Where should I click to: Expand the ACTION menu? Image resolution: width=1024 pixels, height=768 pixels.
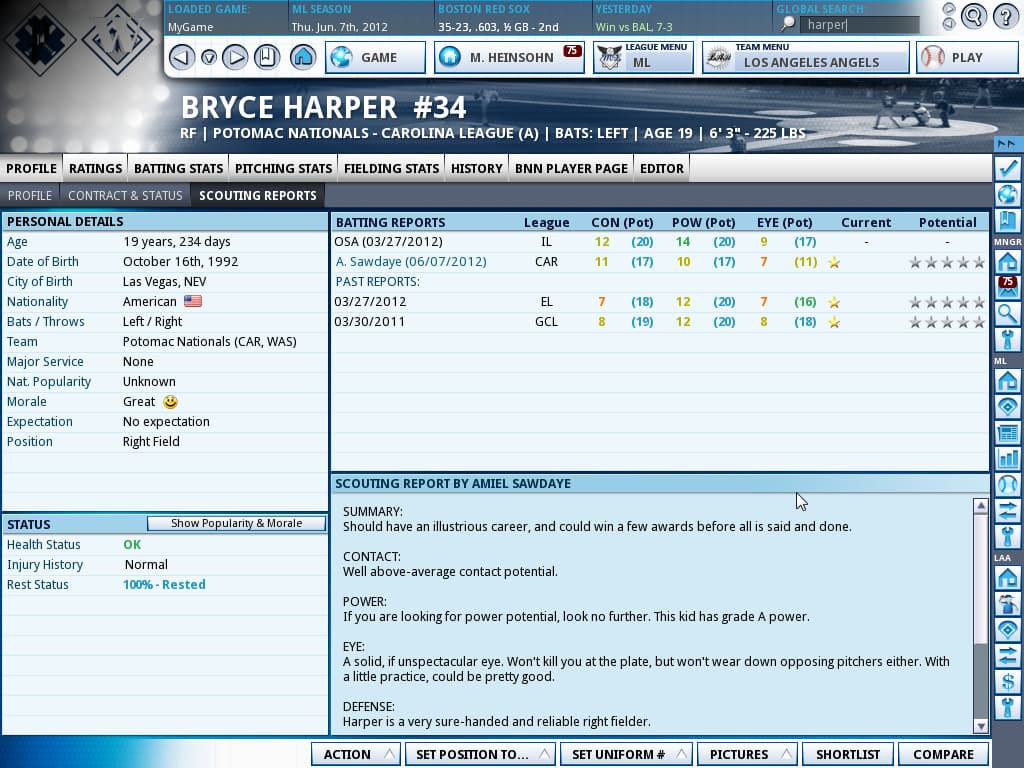coord(356,754)
